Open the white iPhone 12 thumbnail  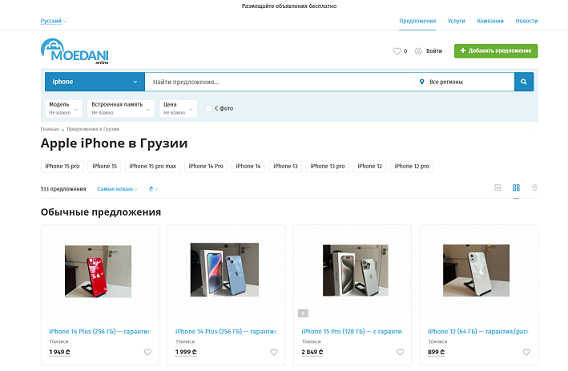pos(476,270)
